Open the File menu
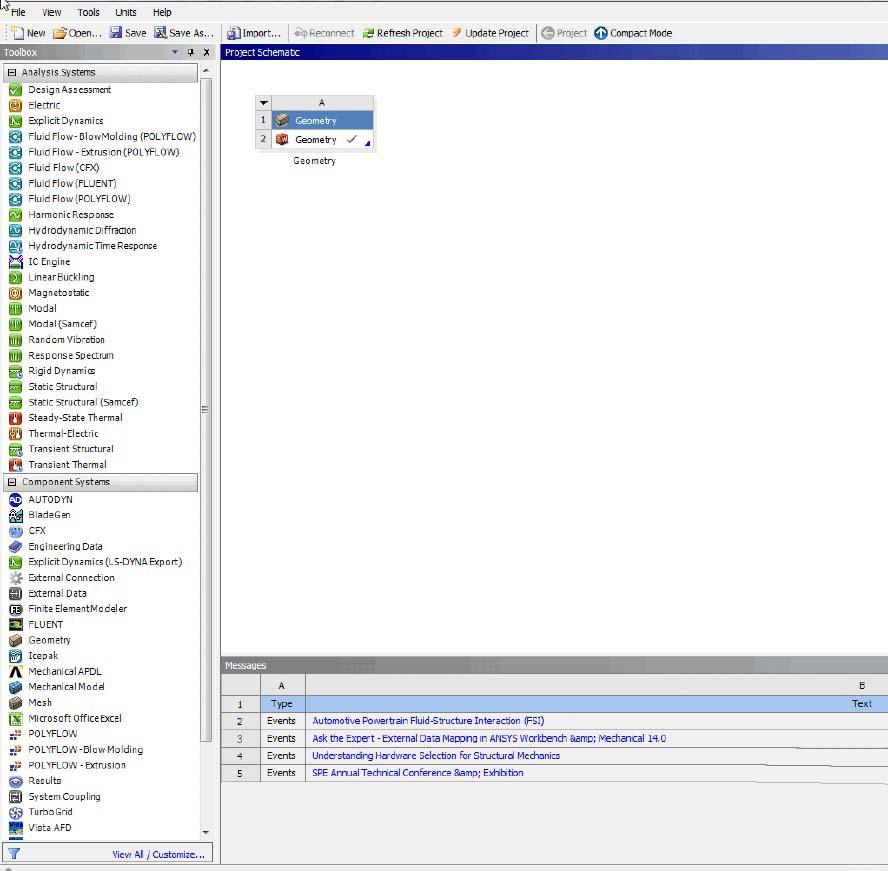 (18, 12)
